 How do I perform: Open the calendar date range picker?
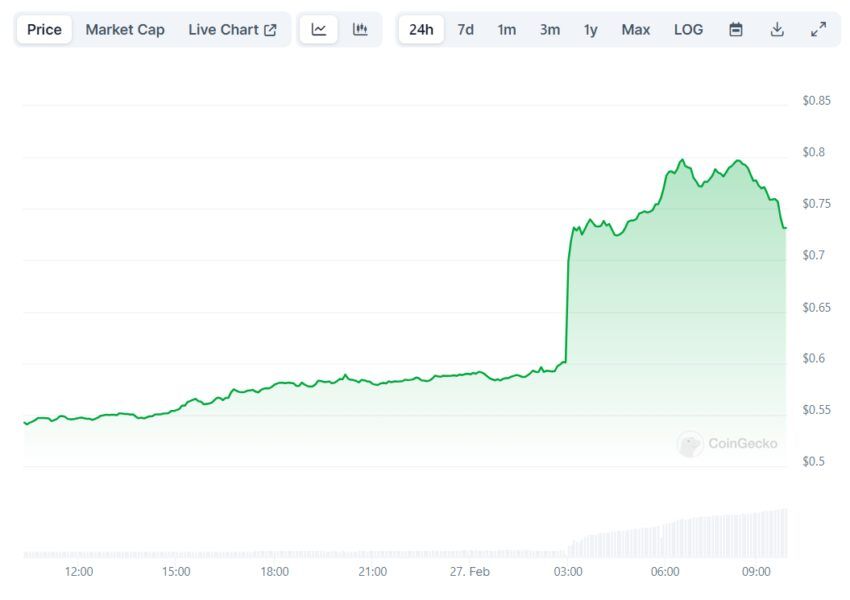[x=736, y=29]
